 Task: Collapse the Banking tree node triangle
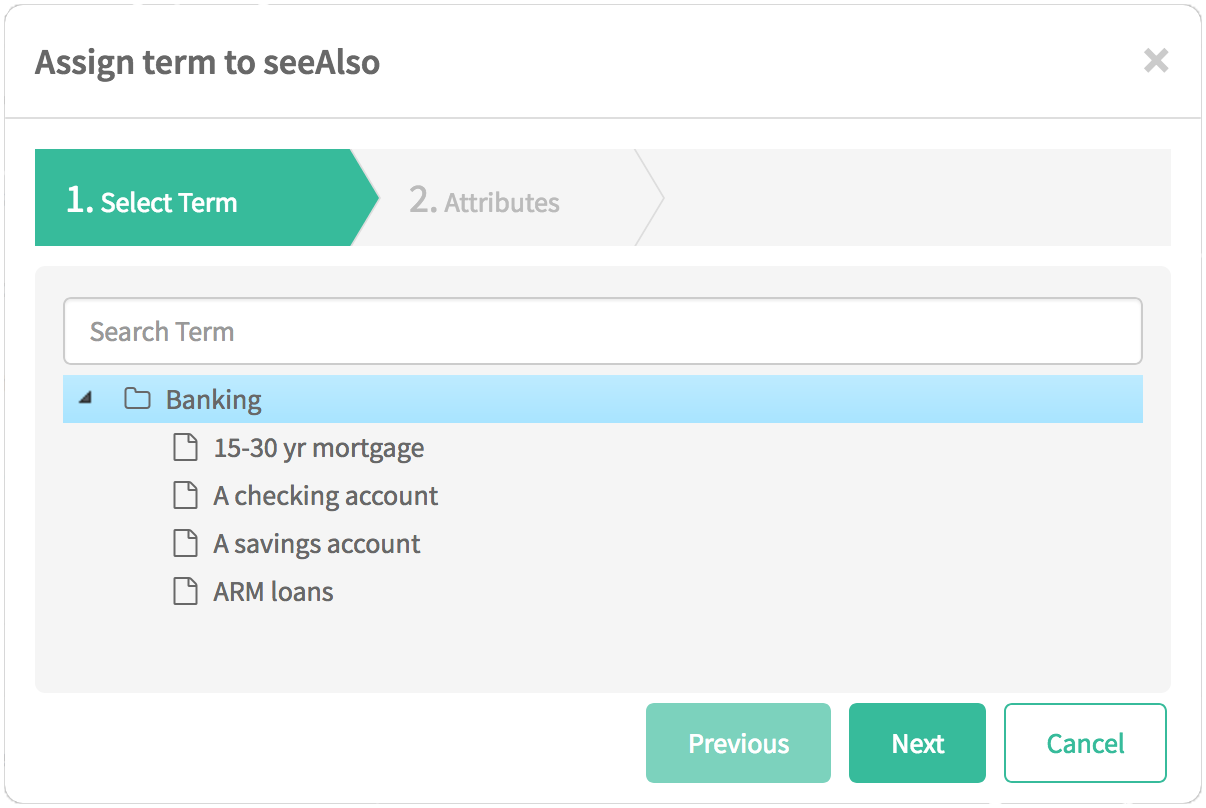click(86, 399)
